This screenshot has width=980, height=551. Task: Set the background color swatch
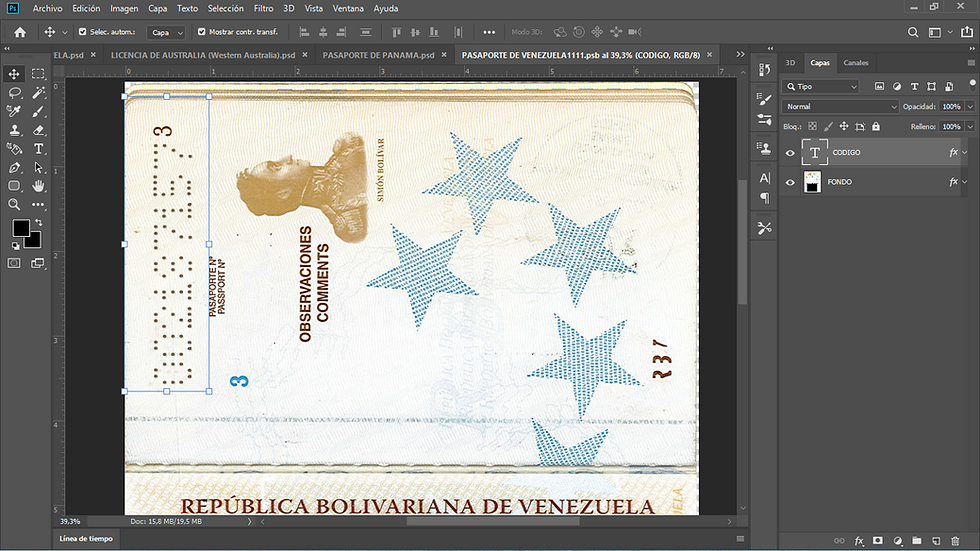(x=34, y=241)
